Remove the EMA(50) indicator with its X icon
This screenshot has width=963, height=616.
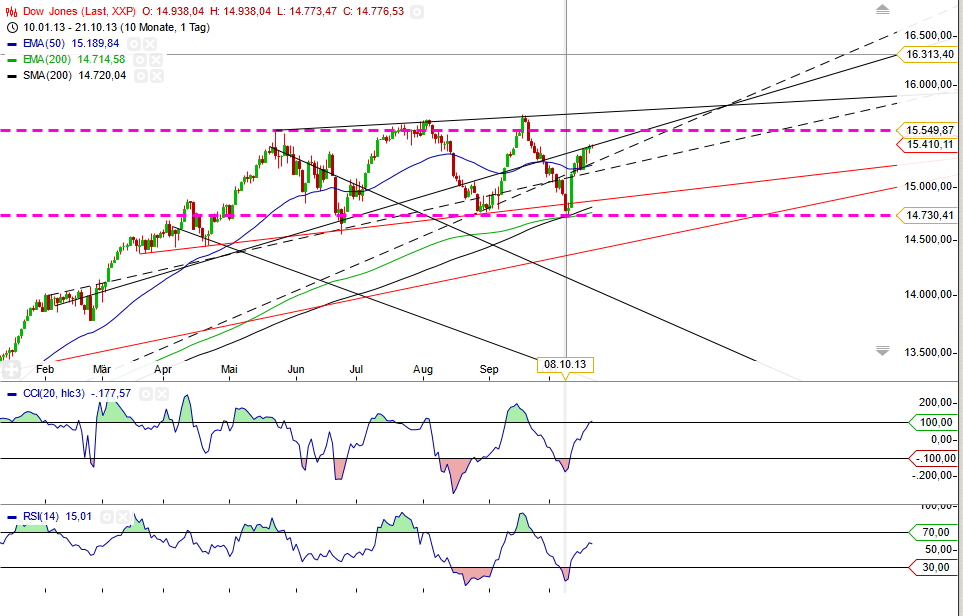(x=148, y=44)
